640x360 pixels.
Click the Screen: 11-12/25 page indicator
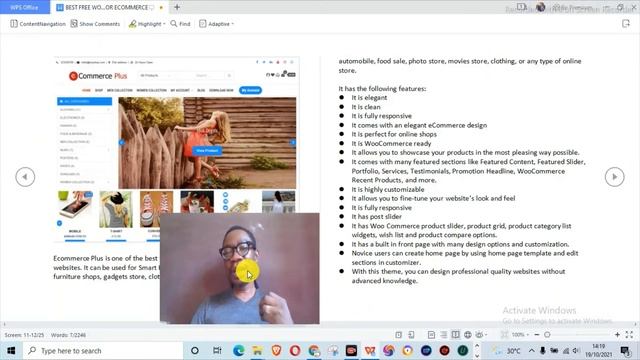click(x=24, y=335)
